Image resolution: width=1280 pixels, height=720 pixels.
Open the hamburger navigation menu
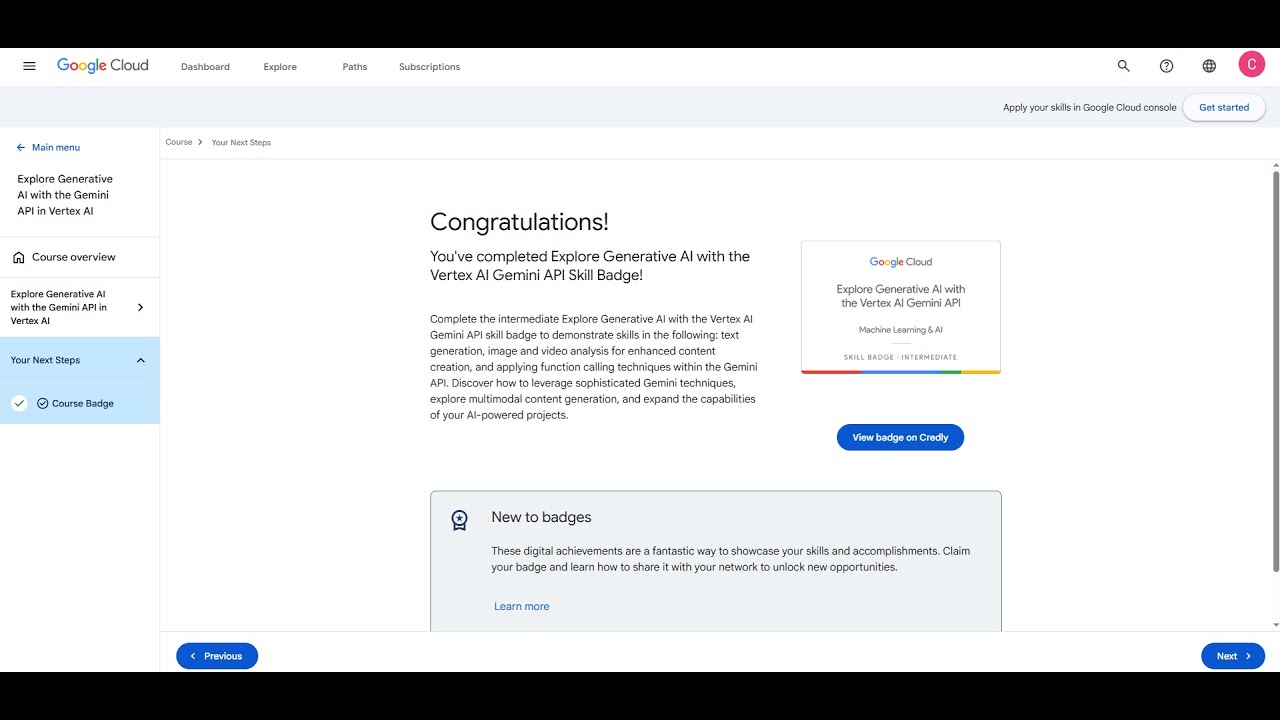pos(29,66)
